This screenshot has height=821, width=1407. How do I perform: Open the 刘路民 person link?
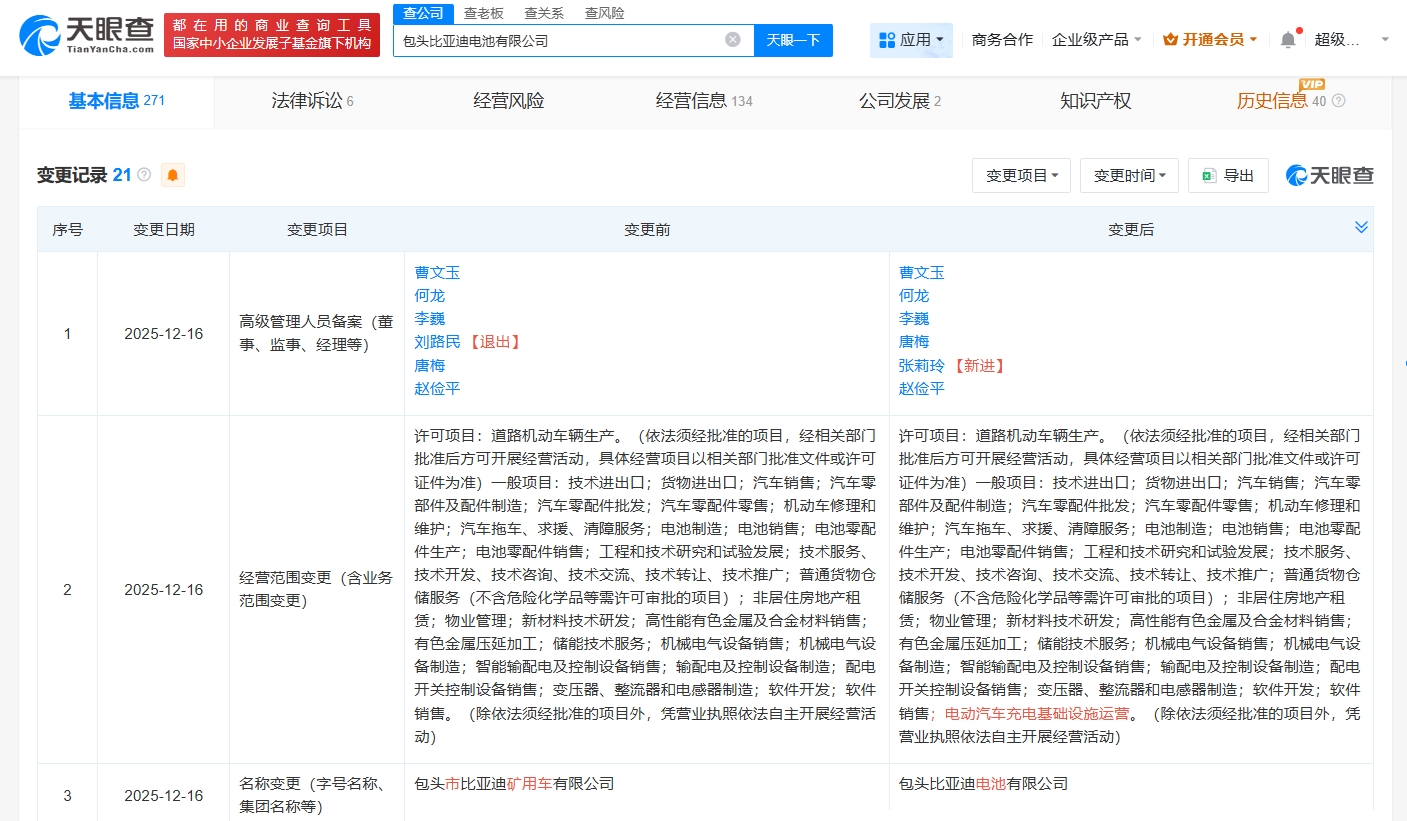pyautogui.click(x=438, y=342)
